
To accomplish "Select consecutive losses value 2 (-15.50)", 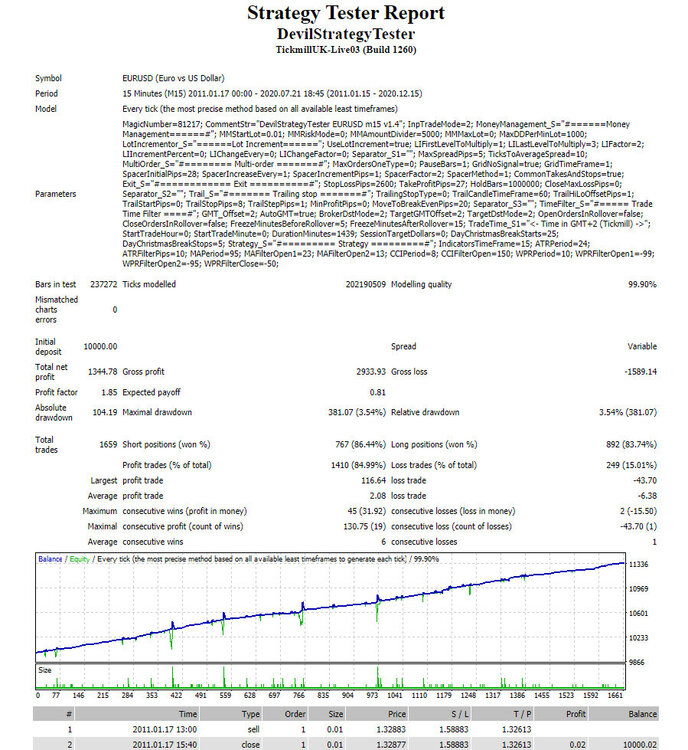I will pos(638,511).
